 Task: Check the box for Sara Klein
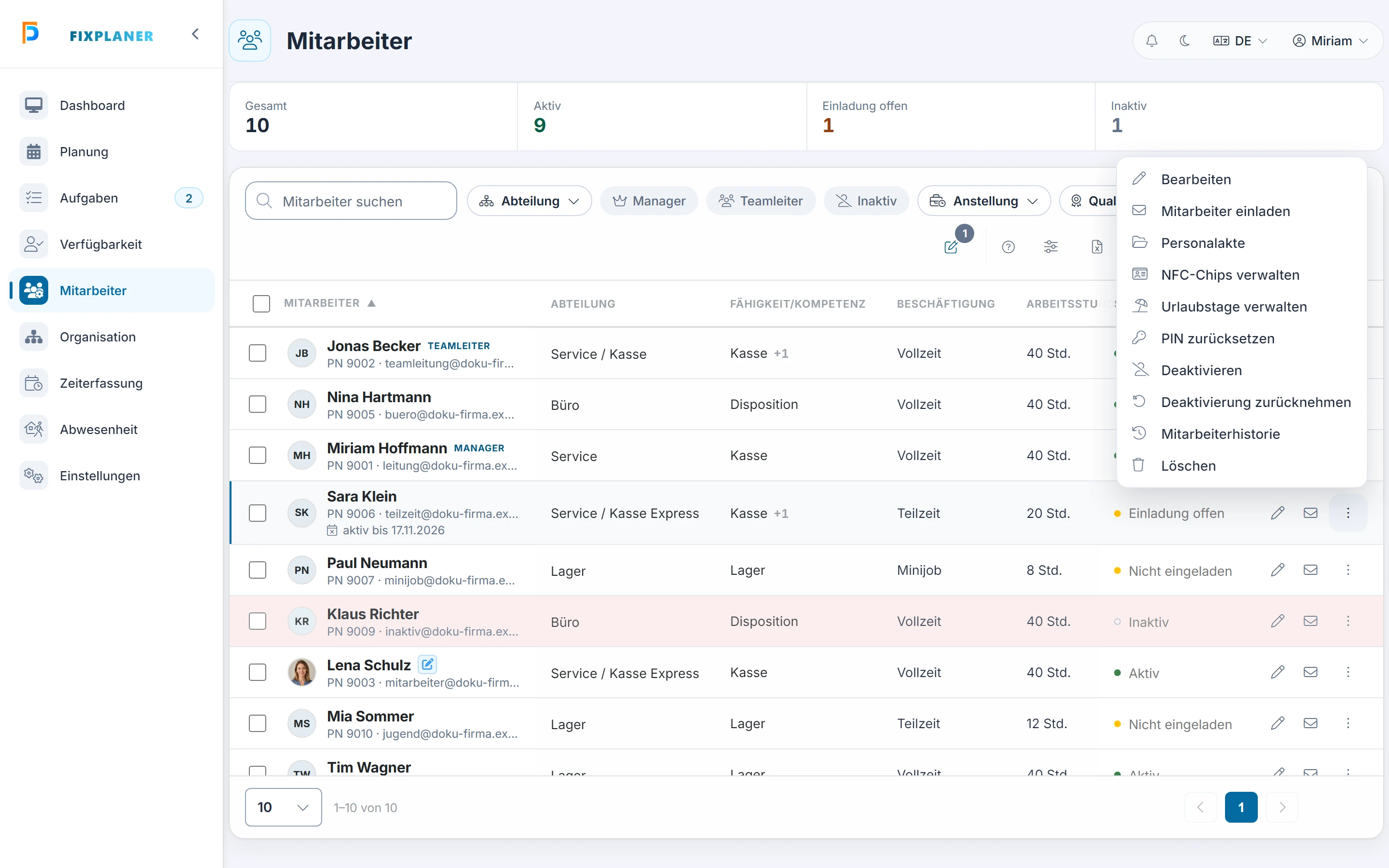(258, 513)
